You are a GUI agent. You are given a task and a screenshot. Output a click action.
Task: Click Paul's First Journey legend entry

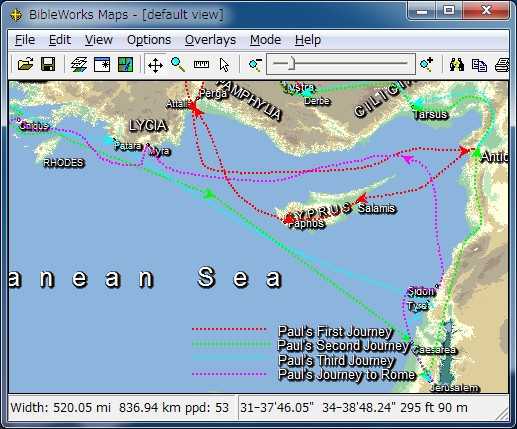click(335, 331)
